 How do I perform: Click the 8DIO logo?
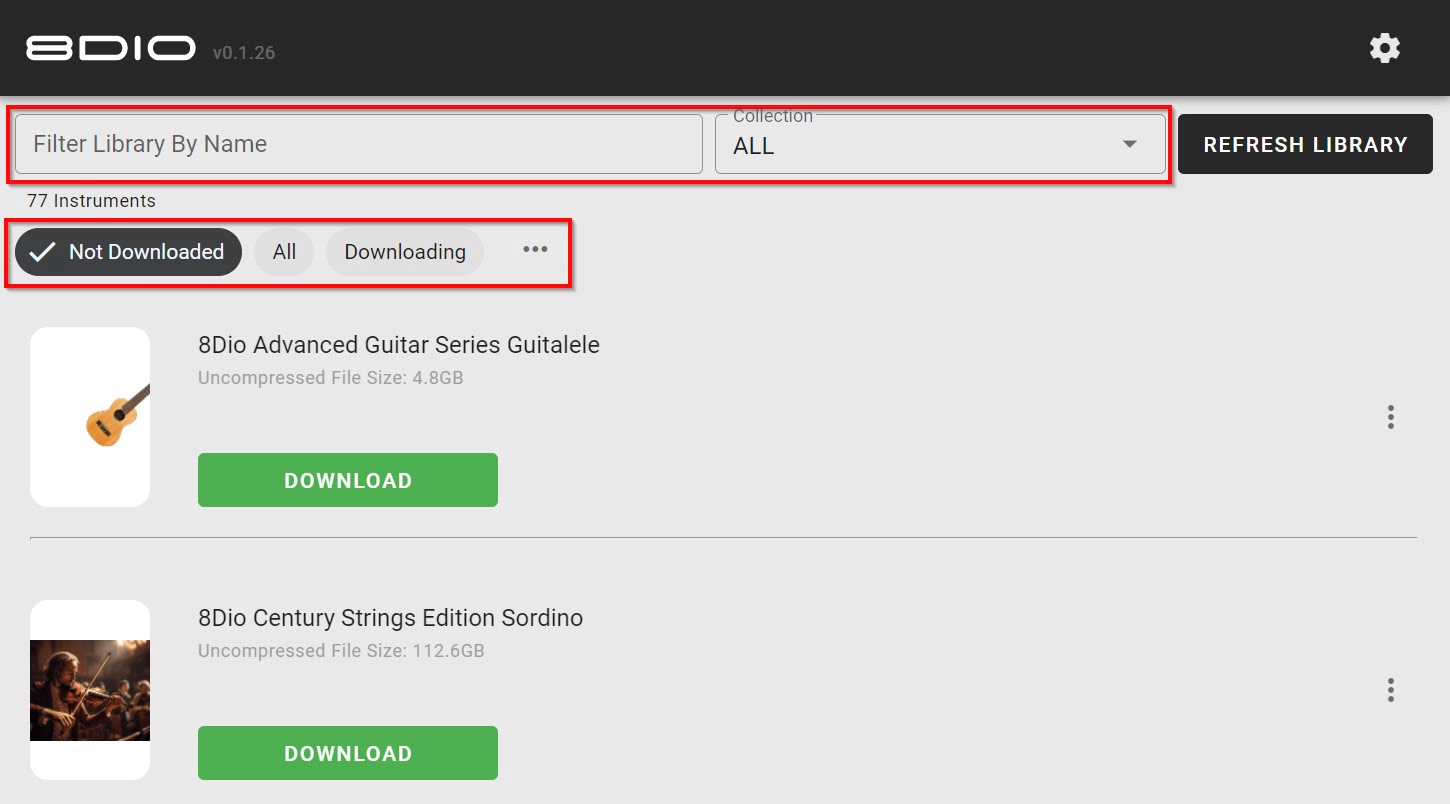[x=111, y=48]
